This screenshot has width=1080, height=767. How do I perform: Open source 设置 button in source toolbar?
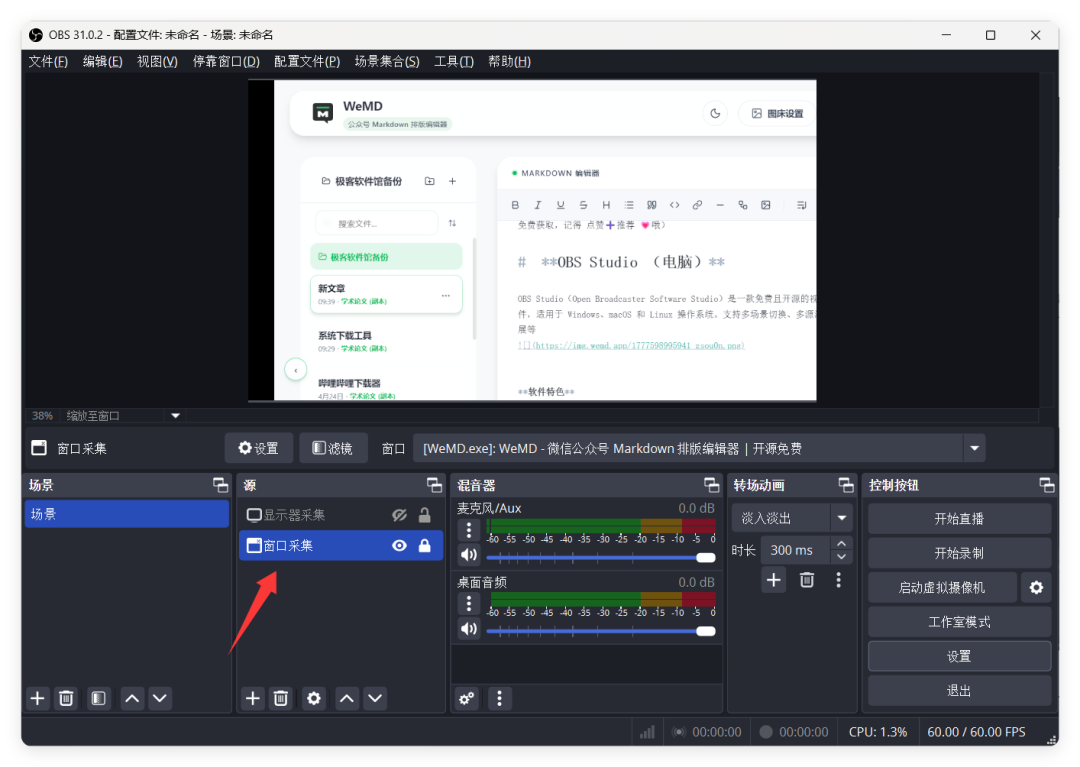click(x=259, y=448)
